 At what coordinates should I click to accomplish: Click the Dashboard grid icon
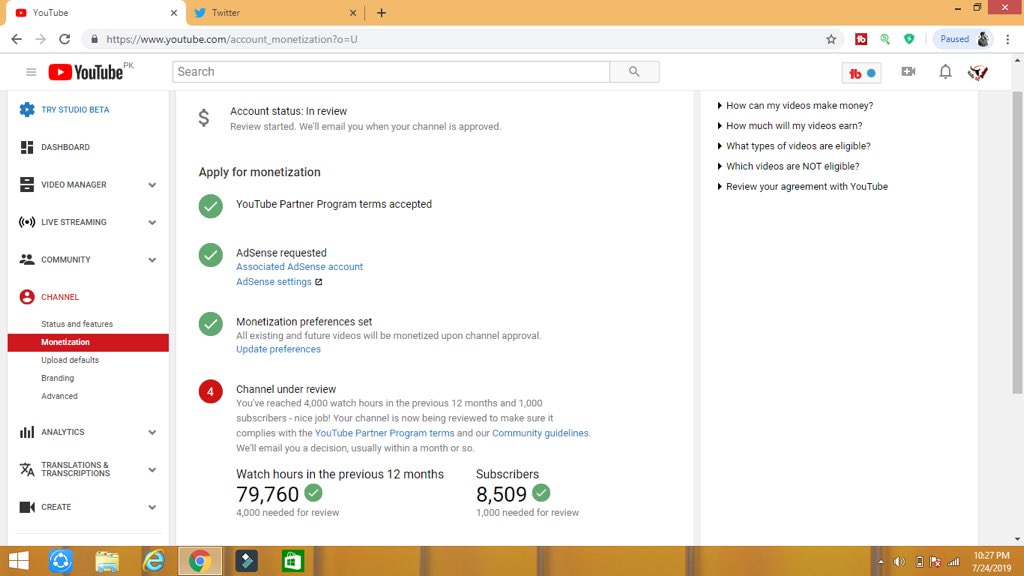coord(27,148)
